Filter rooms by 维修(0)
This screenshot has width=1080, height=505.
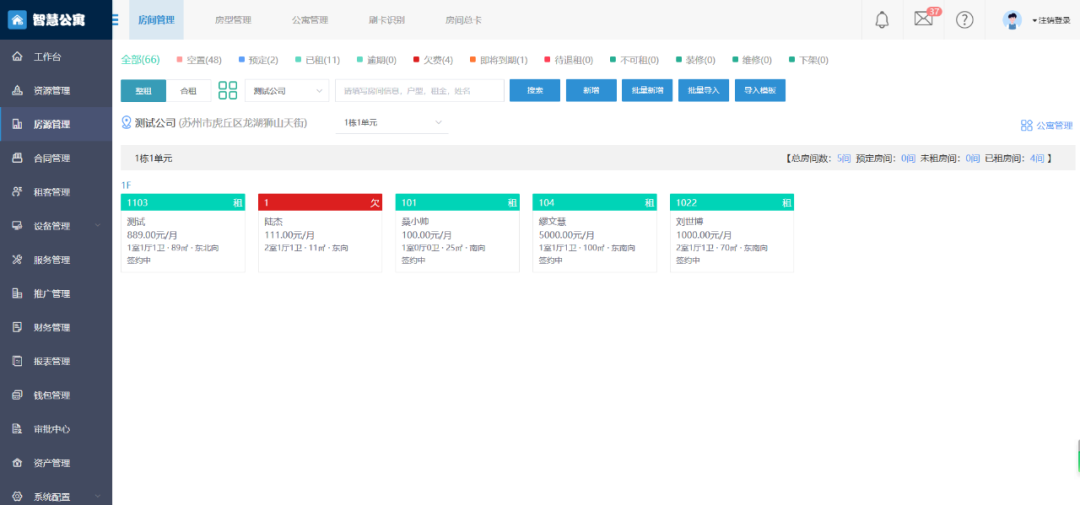pos(752,60)
